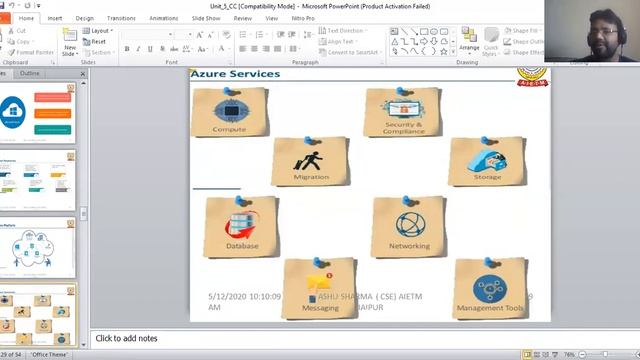The width and height of the screenshot is (640, 360).
Task: Click Increase List Level icon
Action: pos(291,35)
